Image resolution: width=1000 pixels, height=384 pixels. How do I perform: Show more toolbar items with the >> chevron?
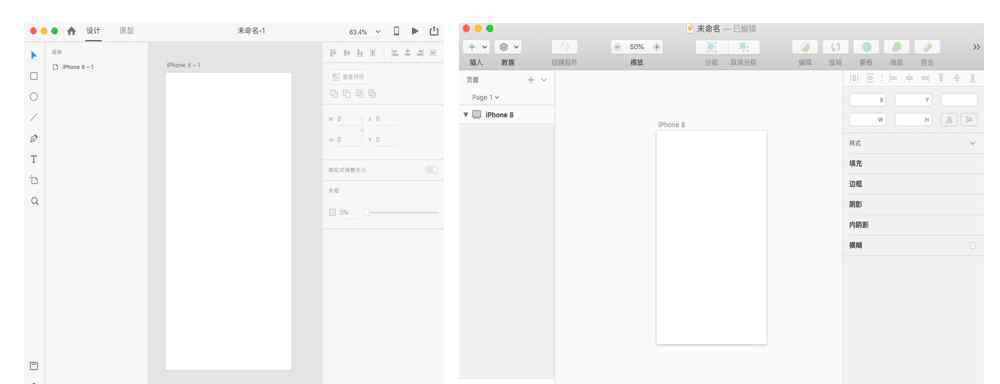coord(976,47)
